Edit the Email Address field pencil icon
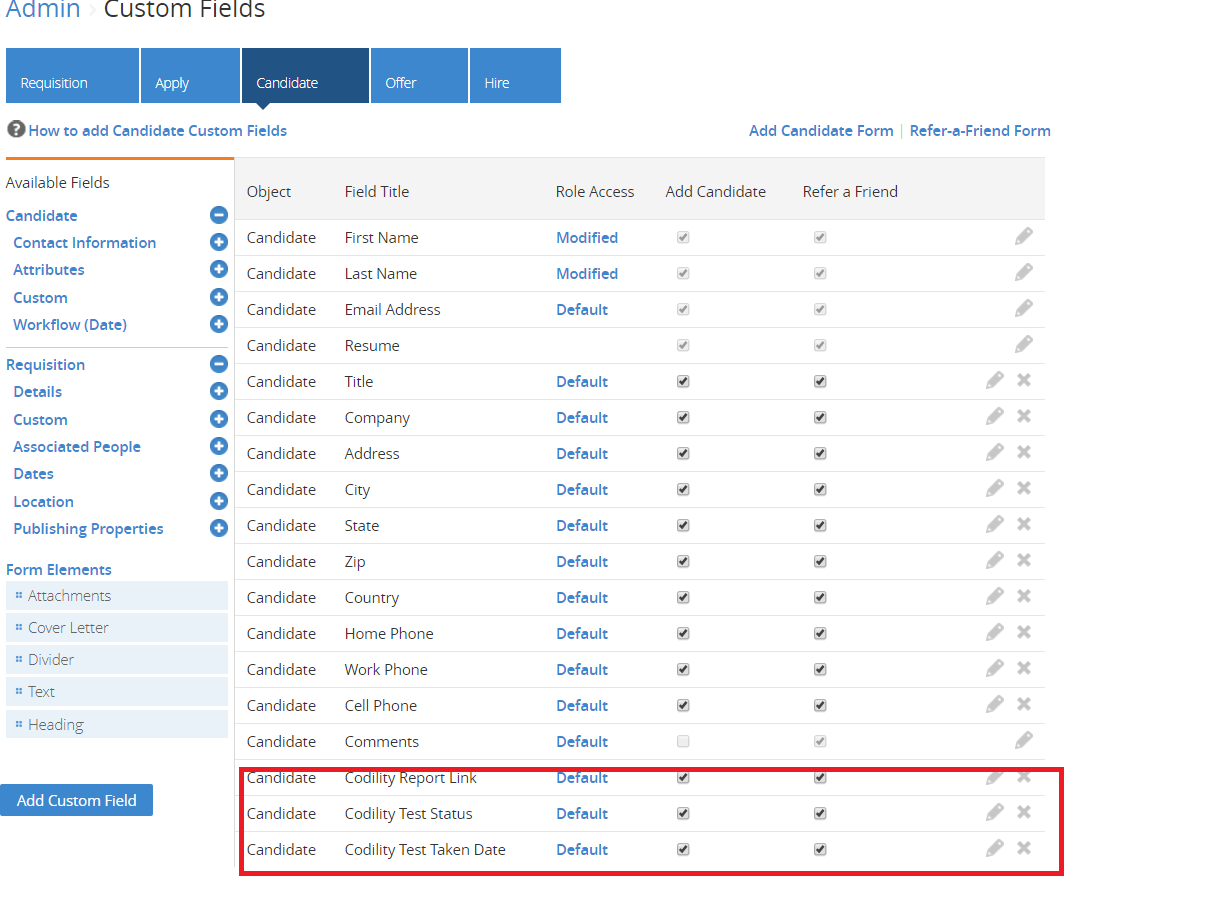Image resolution: width=1225 pixels, height=911 pixels. click(1023, 309)
